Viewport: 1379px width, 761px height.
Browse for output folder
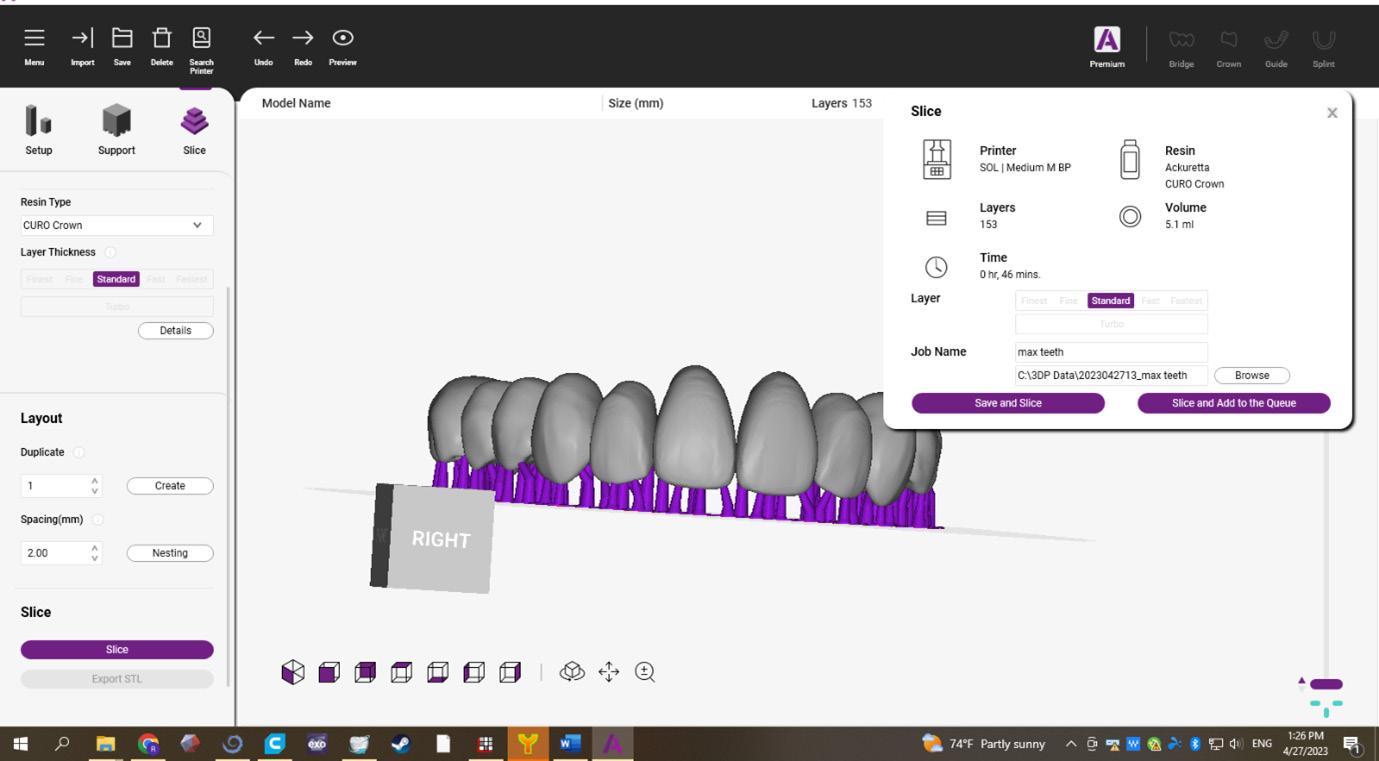(x=1252, y=375)
